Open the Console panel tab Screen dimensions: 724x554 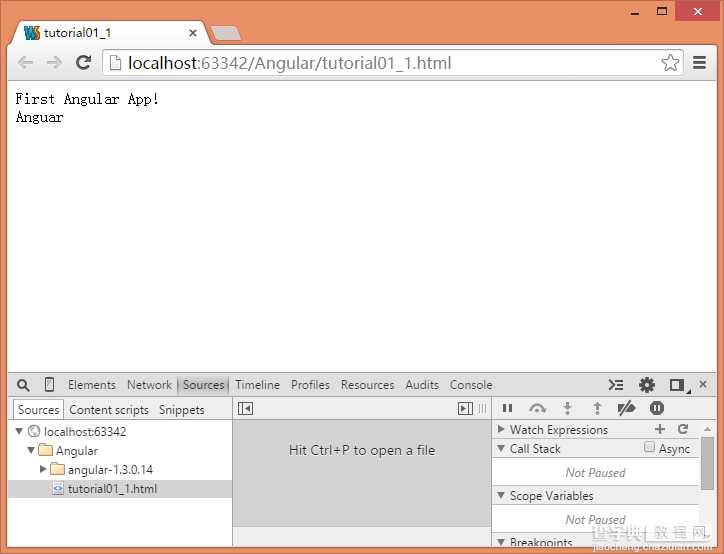click(x=471, y=385)
